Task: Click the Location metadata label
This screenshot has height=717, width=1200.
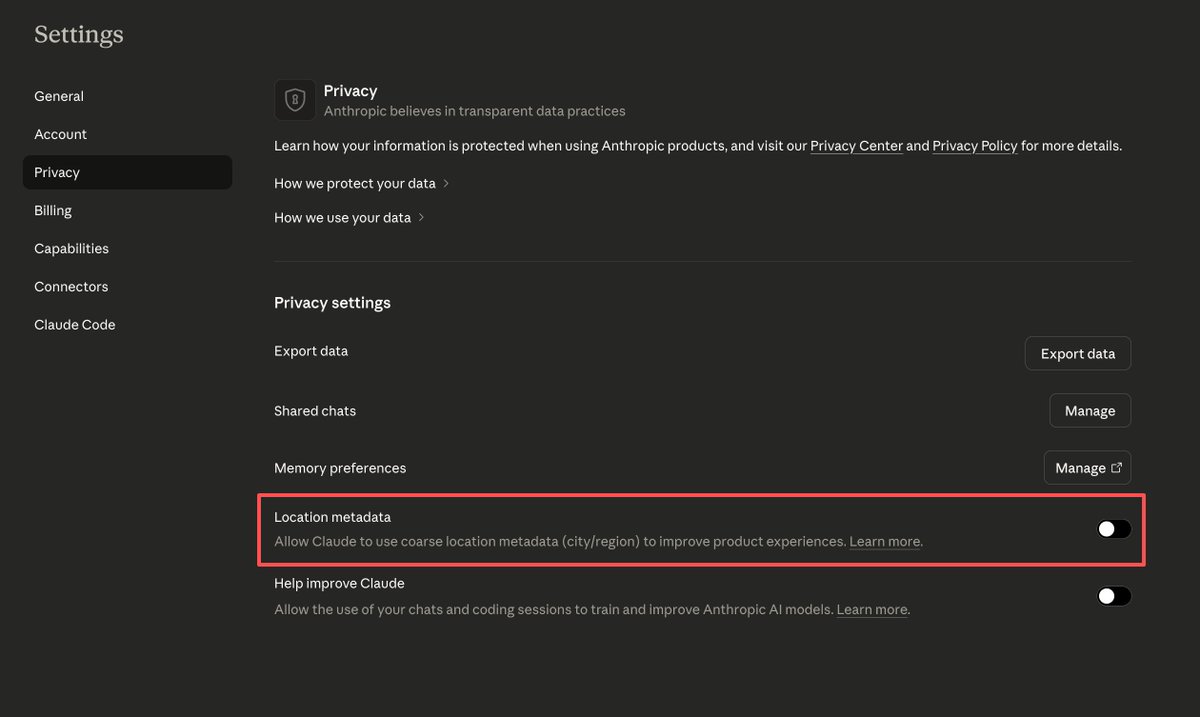Action: [x=332, y=517]
